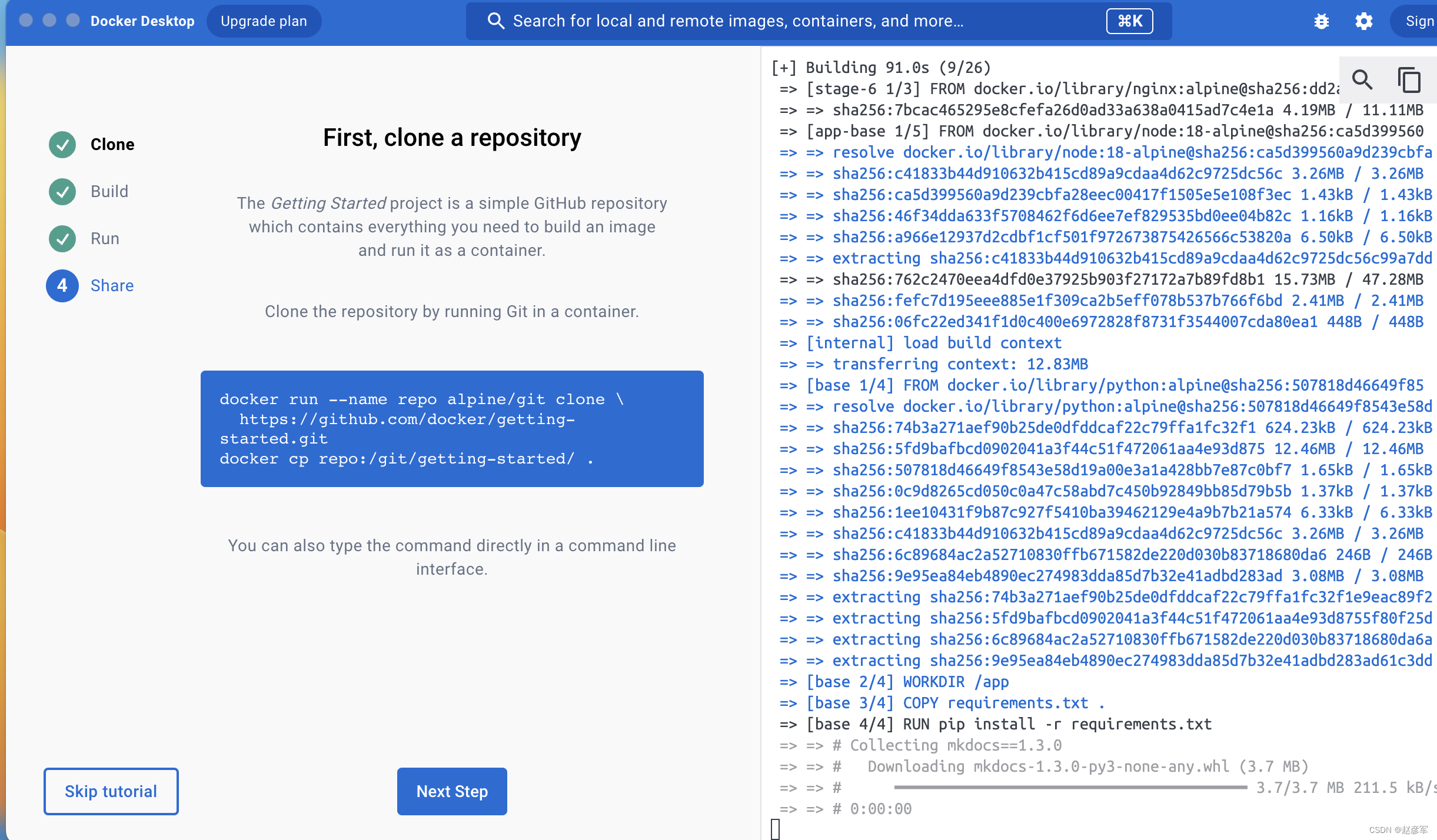Toggle the Clone completed checkmark
The height and width of the screenshot is (840, 1437).
click(62, 144)
